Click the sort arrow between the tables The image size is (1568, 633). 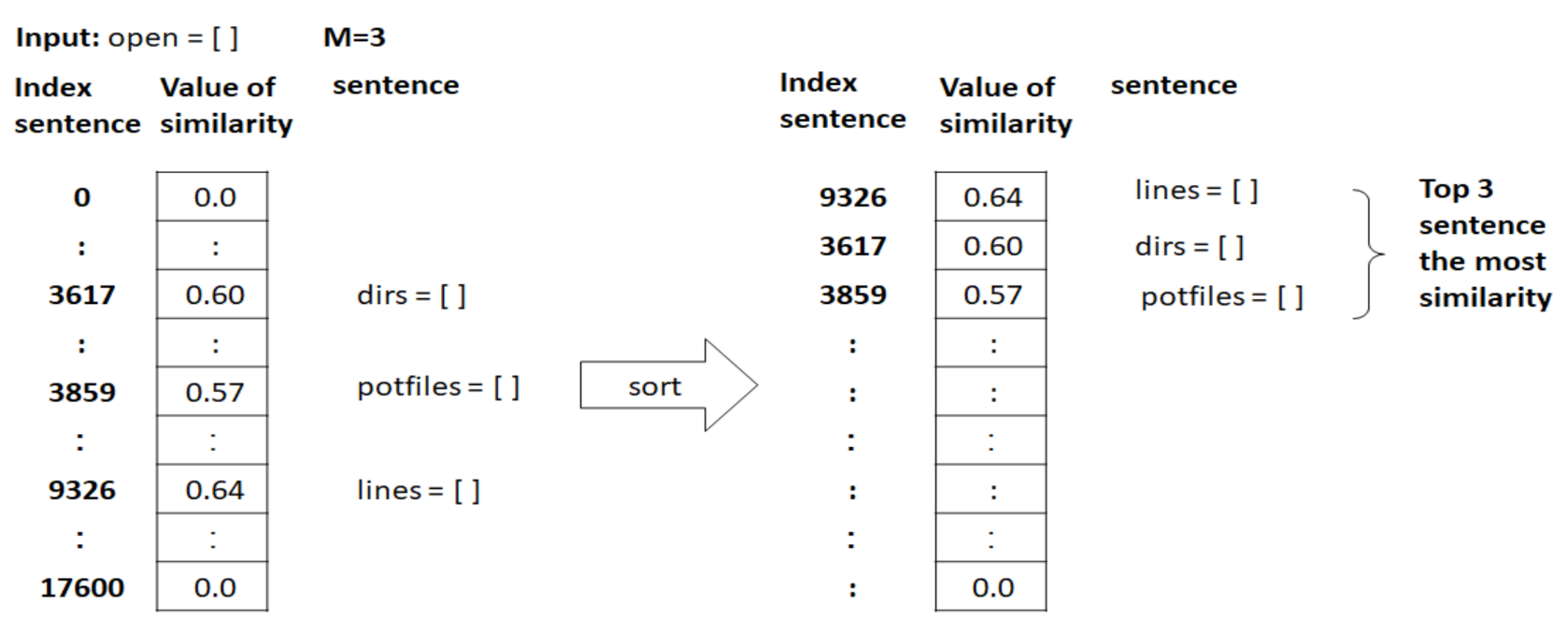[x=667, y=385]
